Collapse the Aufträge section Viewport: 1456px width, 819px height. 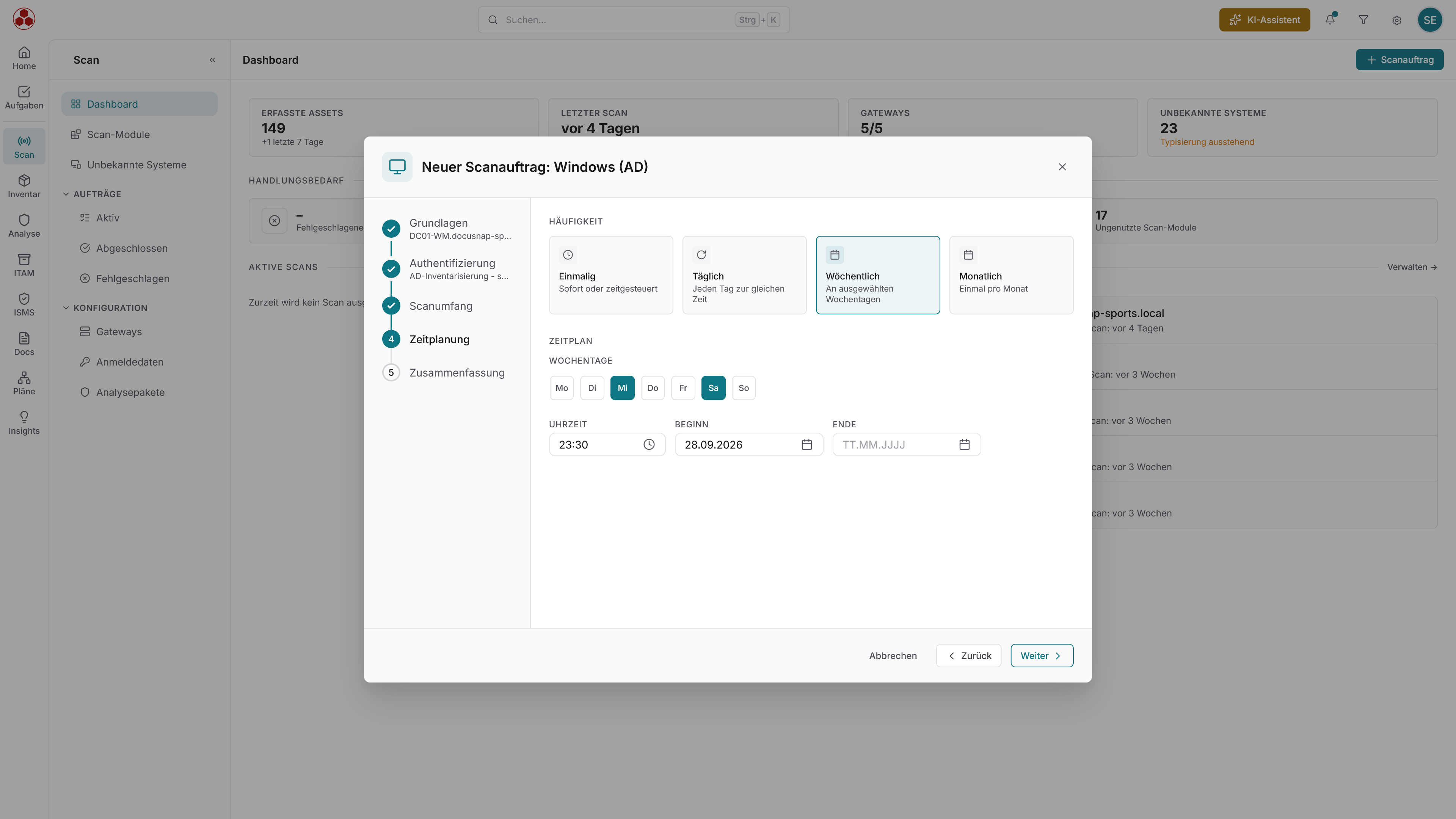[x=91, y=194]
